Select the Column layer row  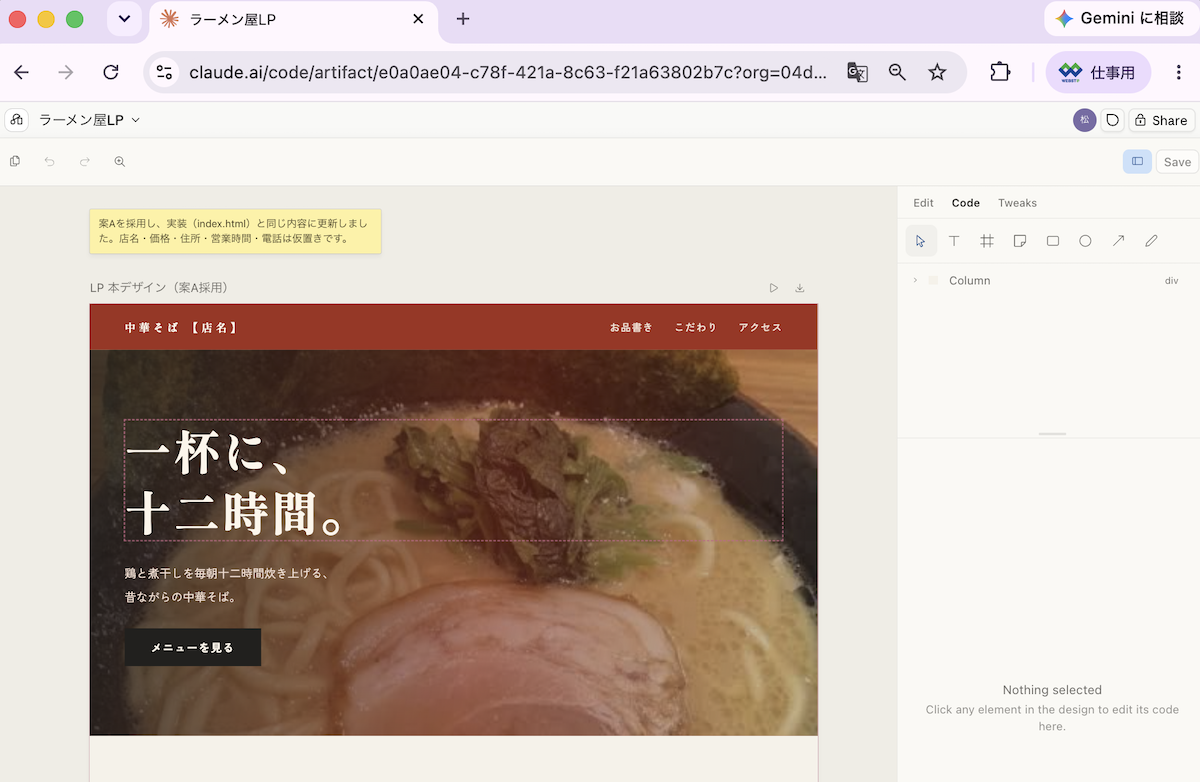pyautogui.click(x=1048, y=281)
